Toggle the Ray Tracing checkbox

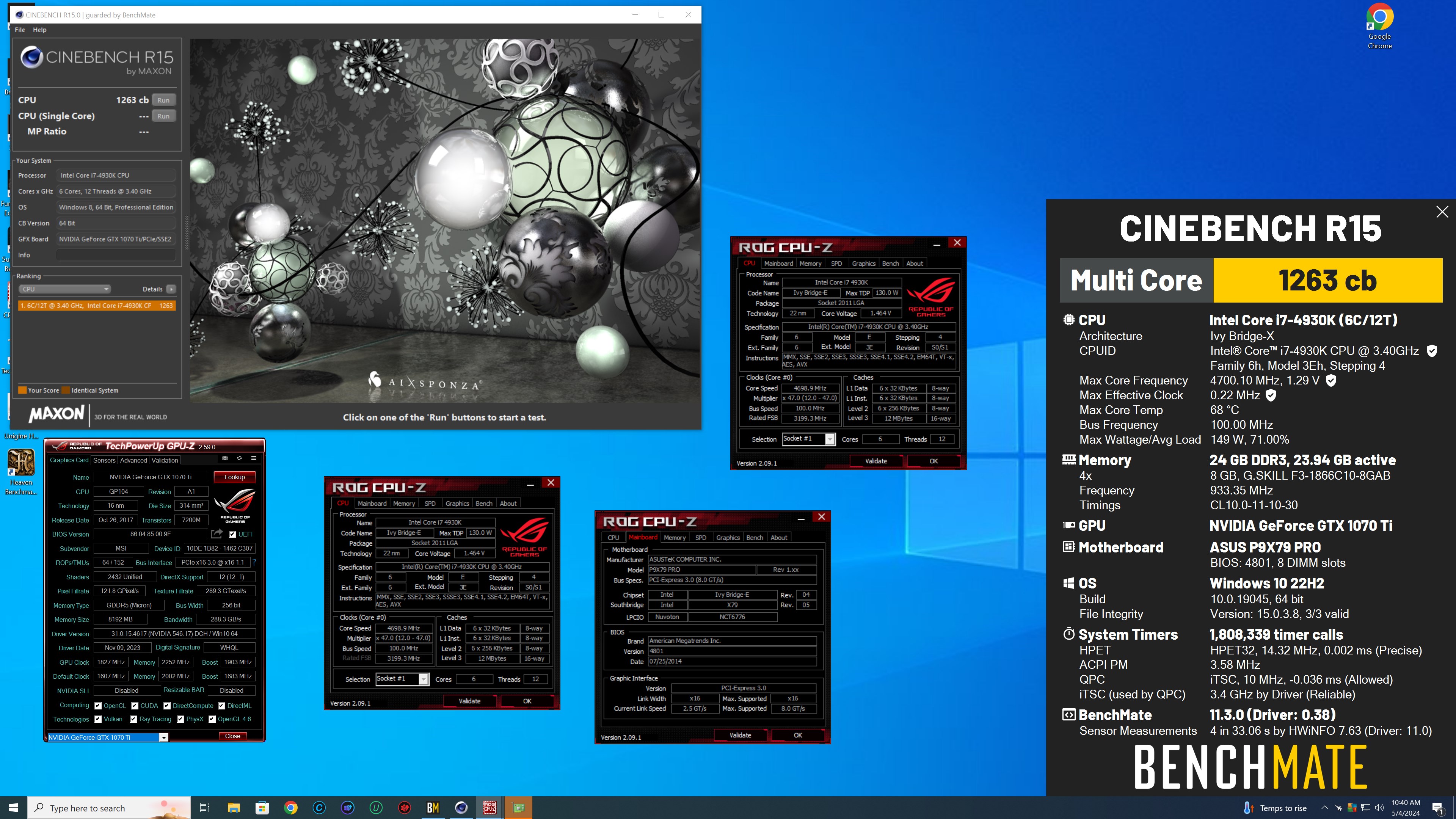pyautogui.click(x=134, y=719)
